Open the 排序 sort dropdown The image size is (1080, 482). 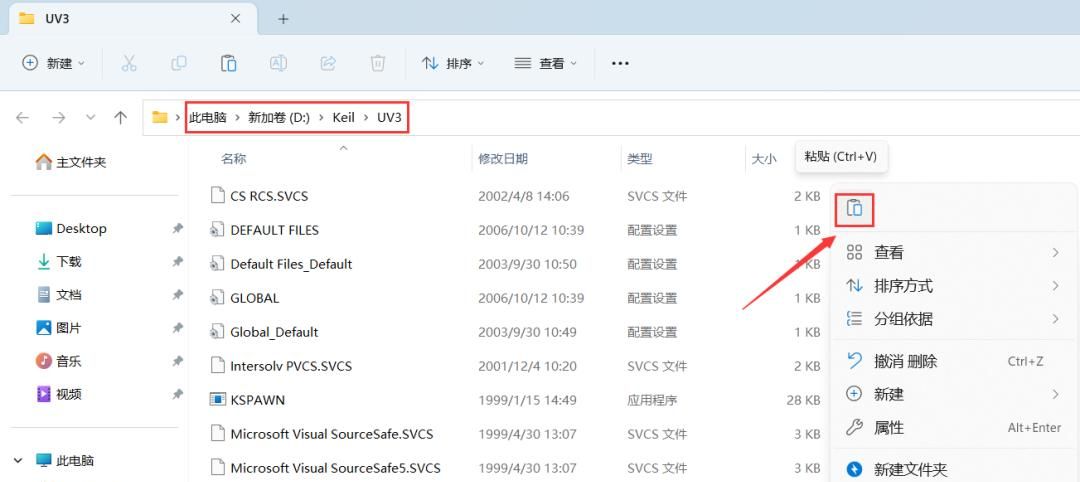click(x=453, y=63)
